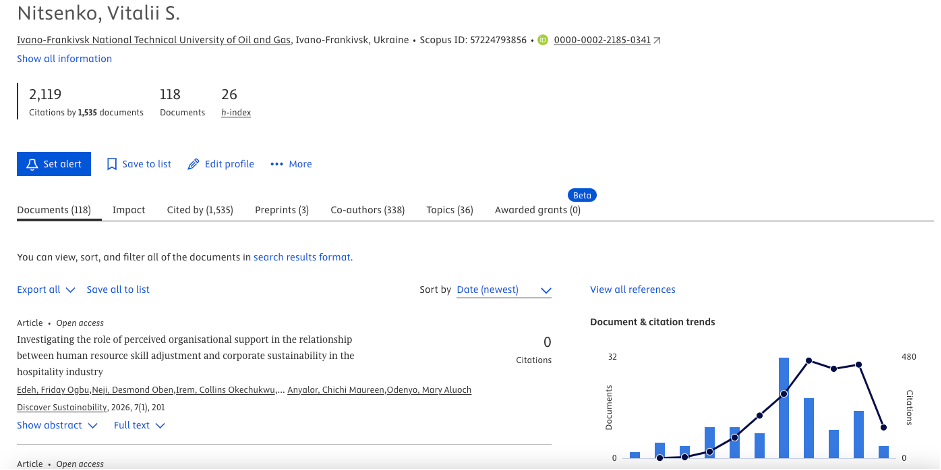The height and width of the screenshot is (470, 941).
Task: Open the Sort by Date (newest) dropdown
Action: pos(504,290)
